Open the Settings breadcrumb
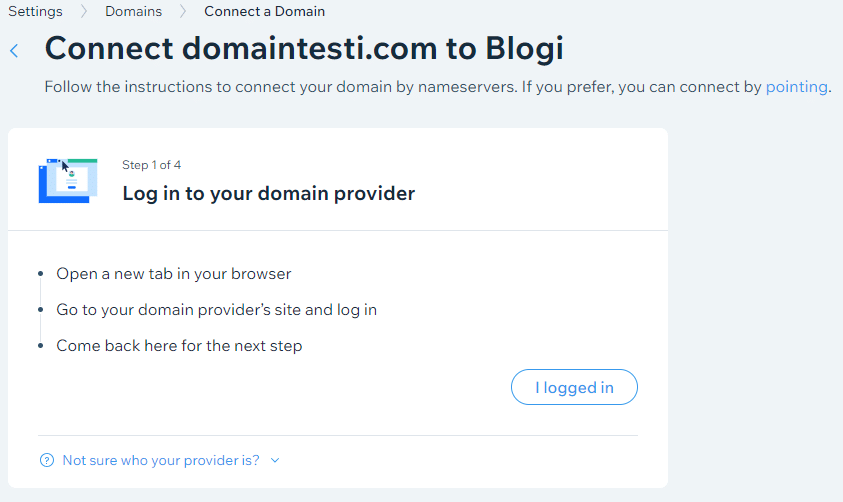This screenshot has width=843, height=502. pos(35,12)
